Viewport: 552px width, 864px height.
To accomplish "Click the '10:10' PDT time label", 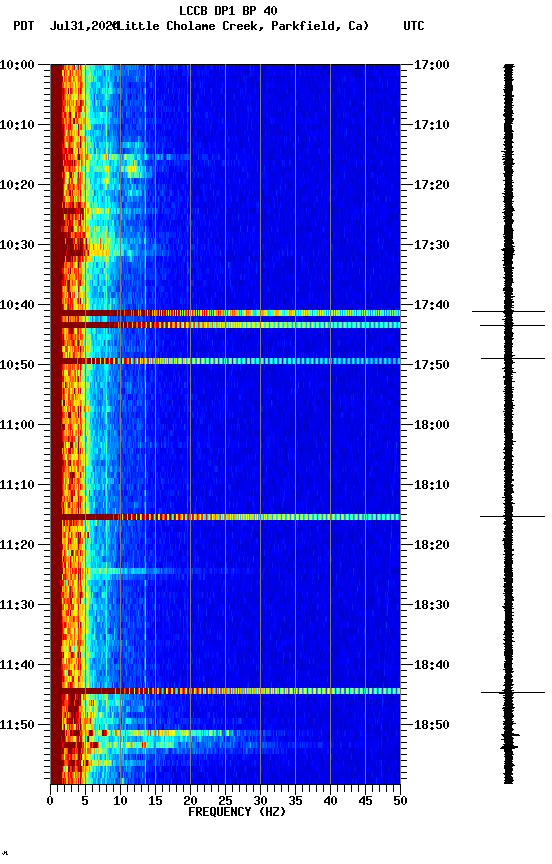I will pos(17,125).
